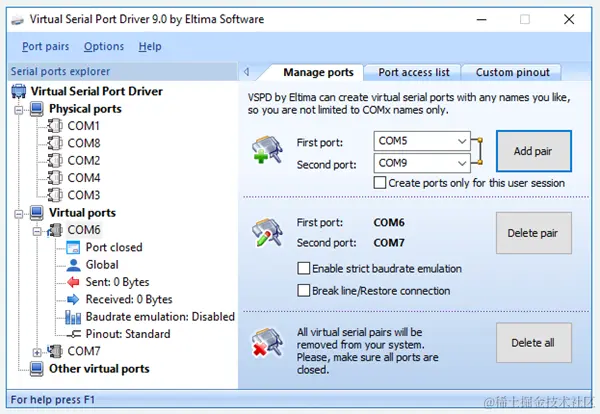
Task: Click the Delete all button
Action: pos(534,343)
